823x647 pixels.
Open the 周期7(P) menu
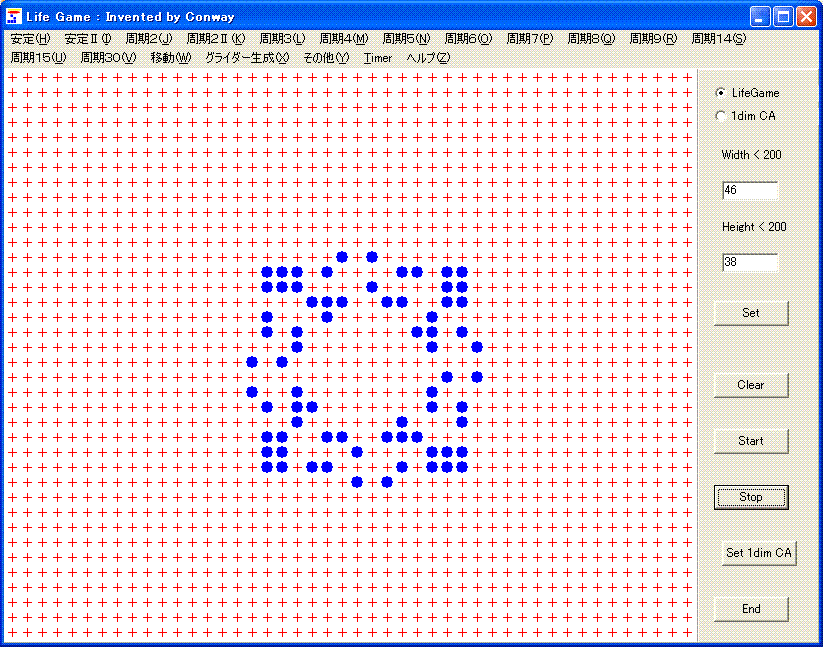pos(530,39)
